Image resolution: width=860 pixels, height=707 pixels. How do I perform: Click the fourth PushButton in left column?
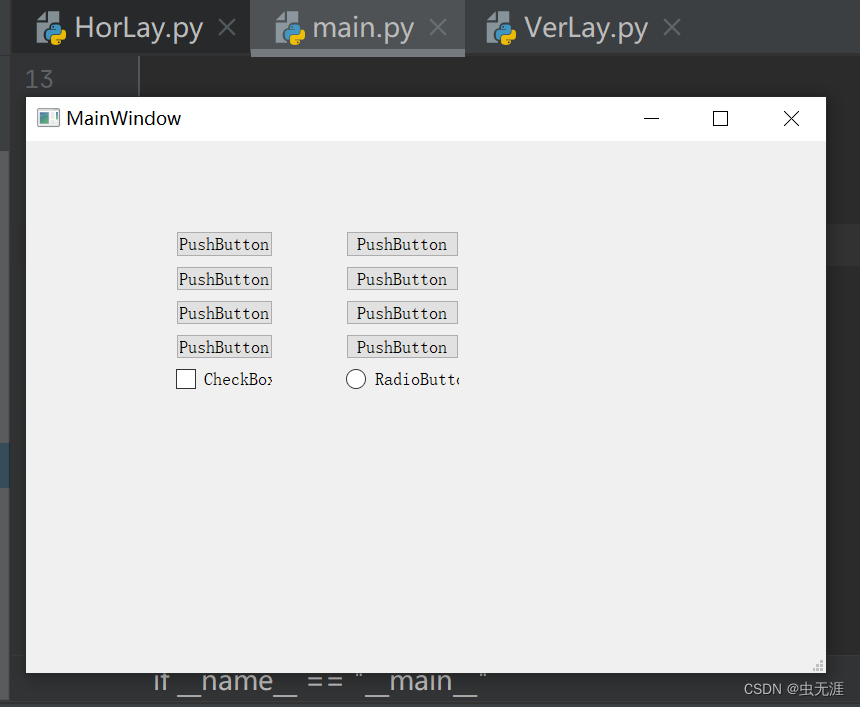click(224, 347)
